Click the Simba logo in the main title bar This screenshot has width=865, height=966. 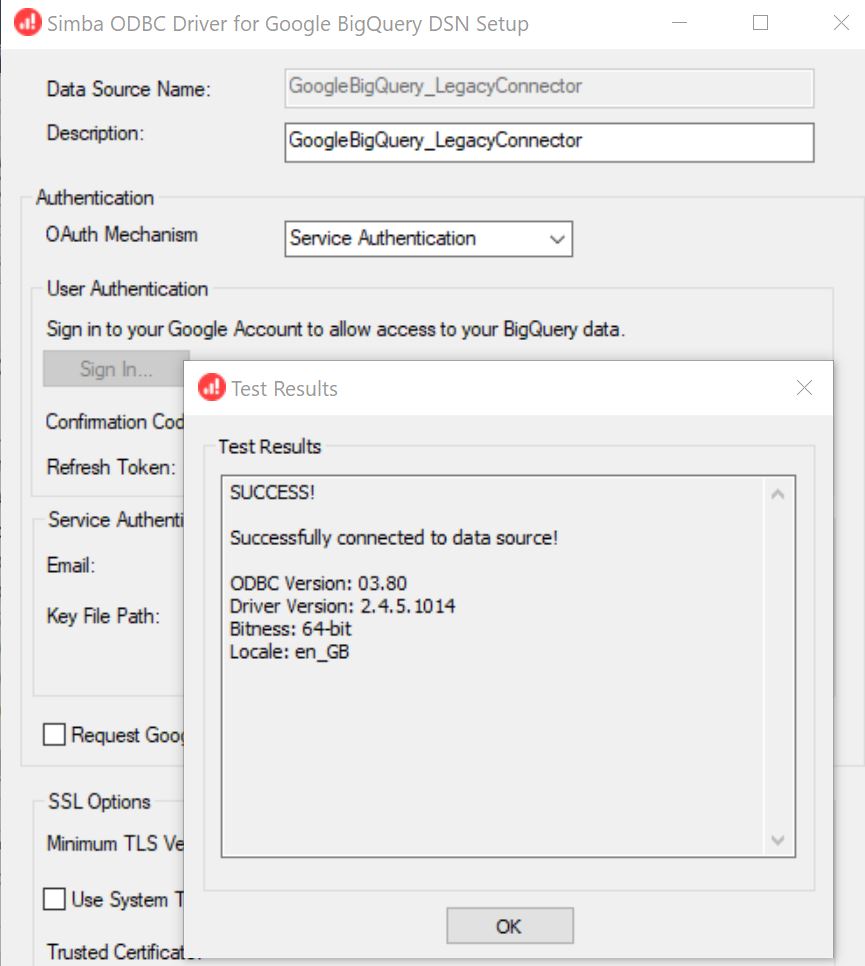click(x=27, y=21)
